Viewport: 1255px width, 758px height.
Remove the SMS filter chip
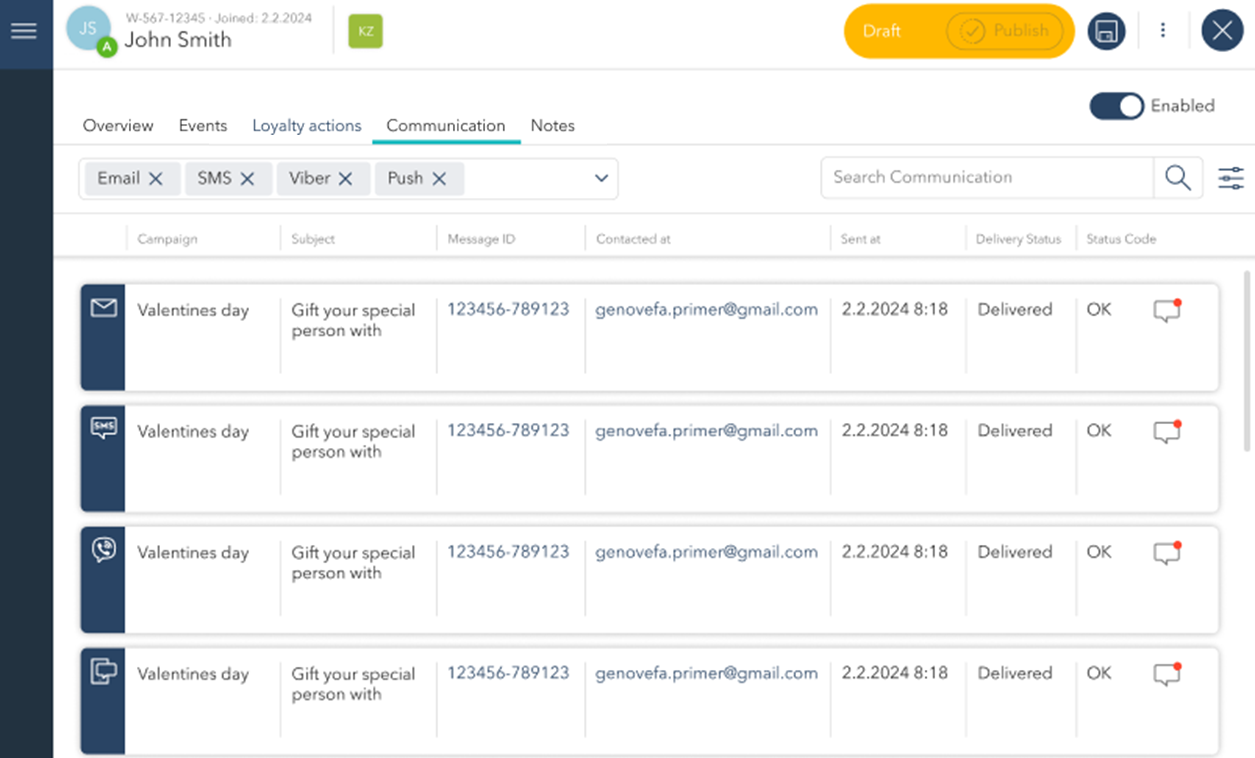pyautogui.click(x=247, y=179)
